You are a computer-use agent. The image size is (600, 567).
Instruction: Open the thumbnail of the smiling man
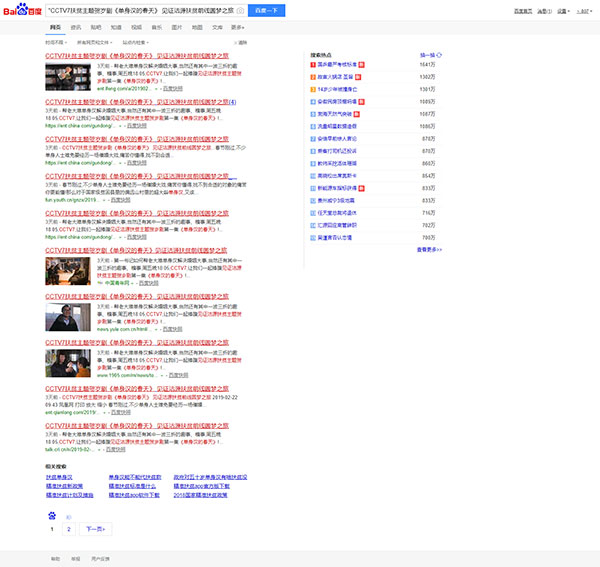point(68,317)
